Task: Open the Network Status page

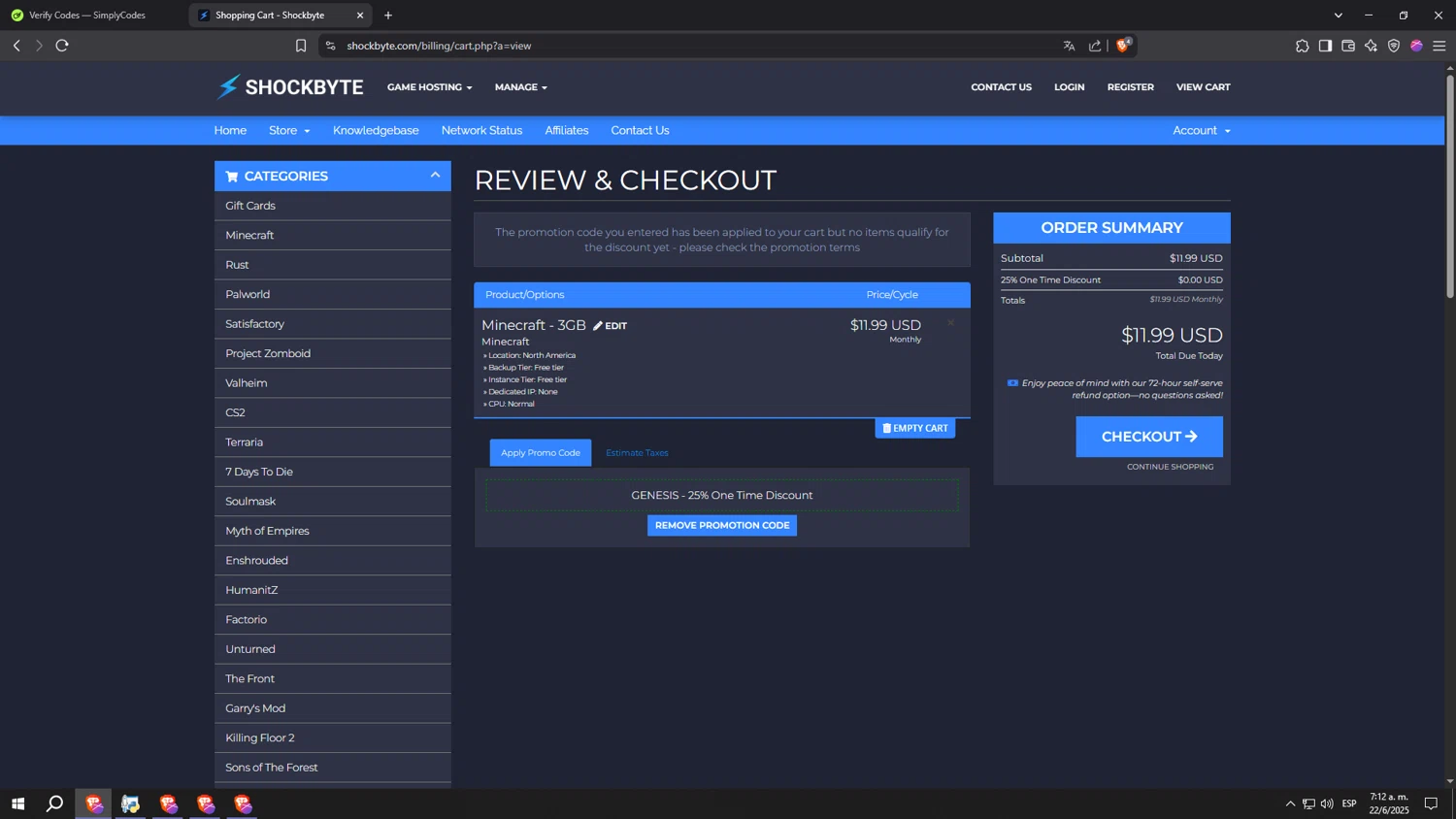Action: pyautogui.click(x=481, y=130)
